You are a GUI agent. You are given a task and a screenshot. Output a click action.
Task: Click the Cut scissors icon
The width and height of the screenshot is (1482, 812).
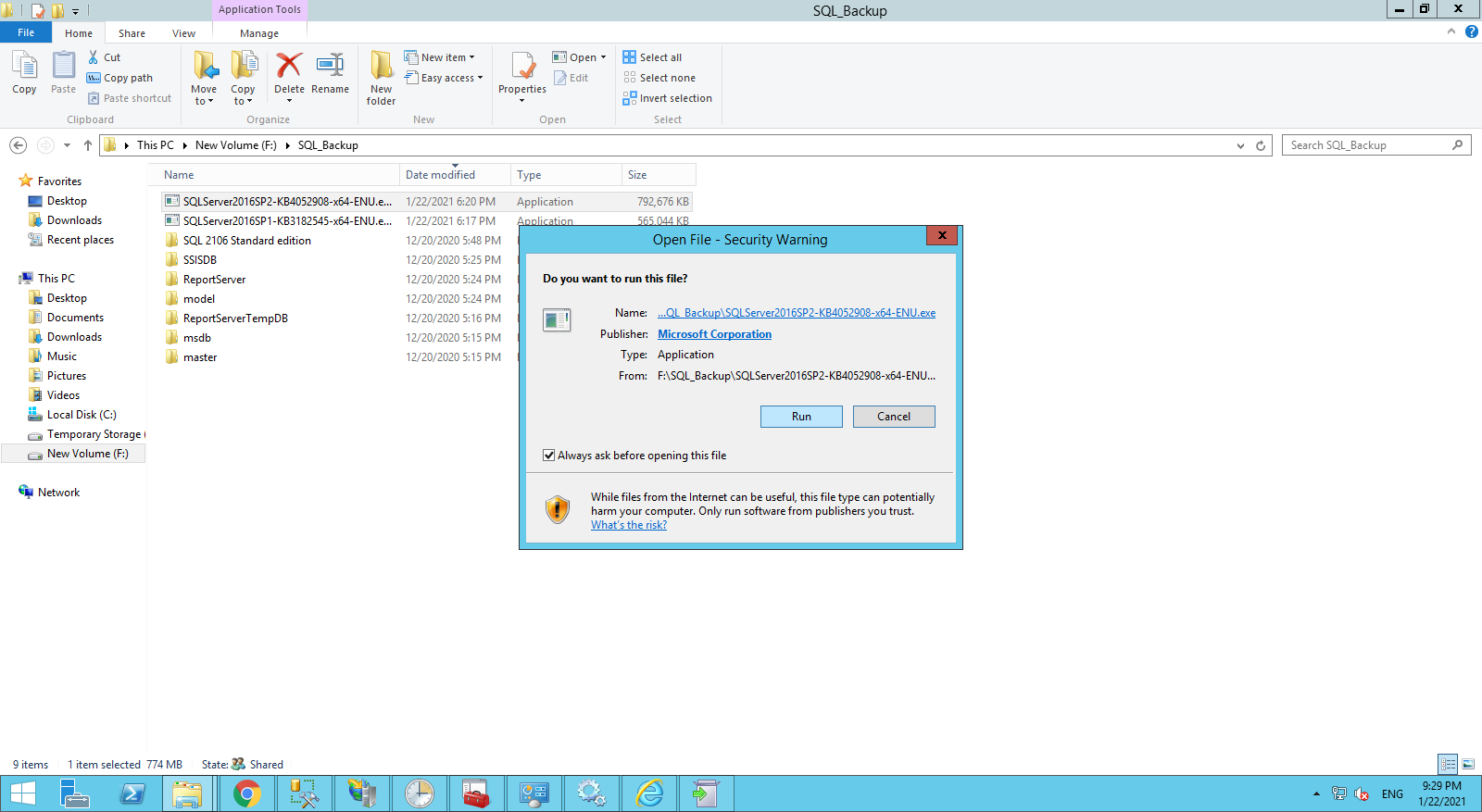click(93, 57)
